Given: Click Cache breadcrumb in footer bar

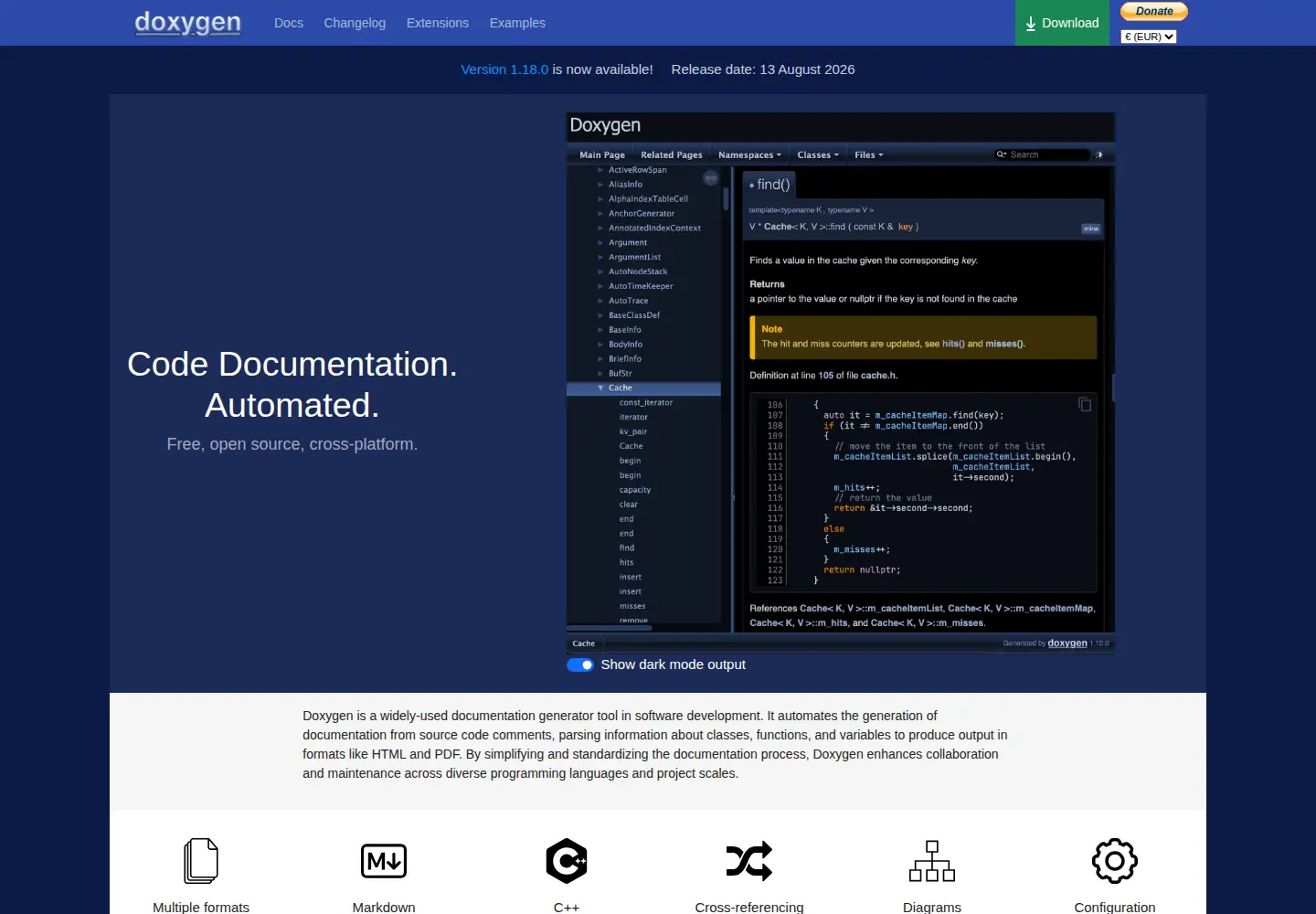Looking at the screenshot, I should 583,643.
